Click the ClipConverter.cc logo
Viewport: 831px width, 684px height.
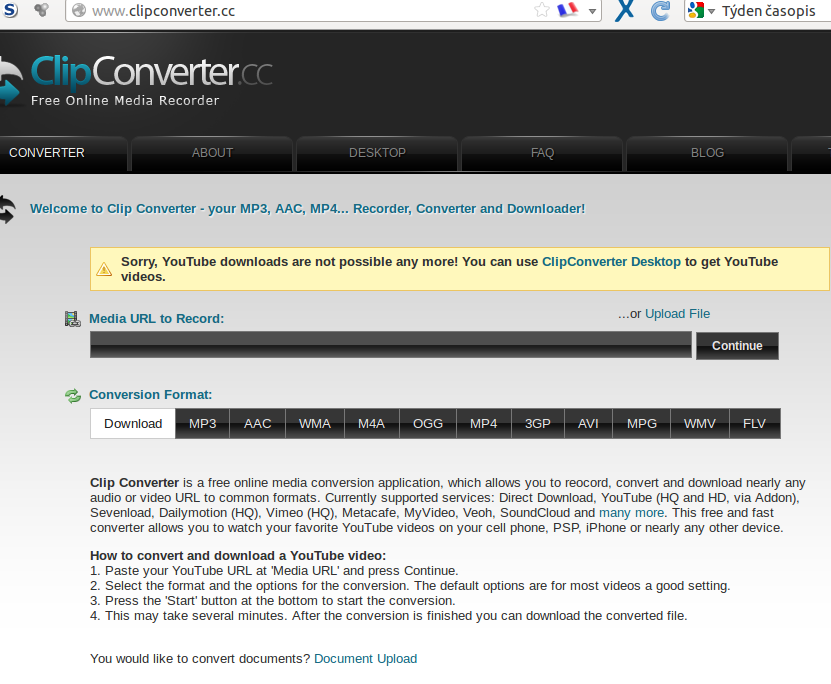(138, 78)
